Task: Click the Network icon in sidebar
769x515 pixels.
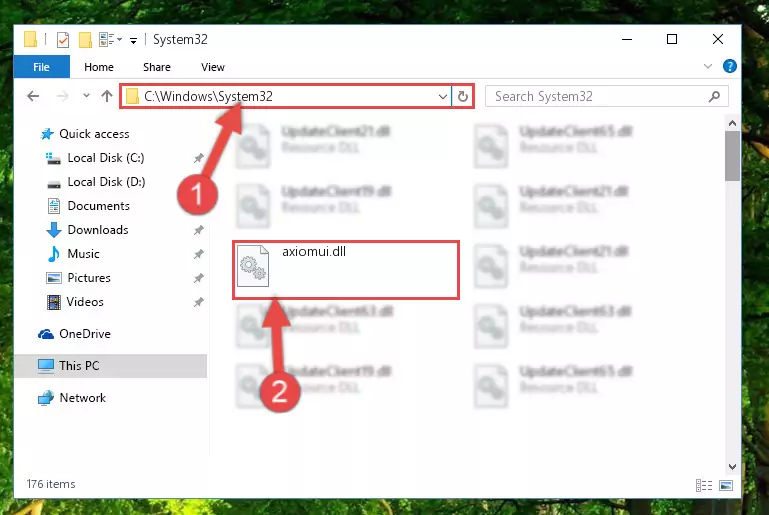Action: point(46,398)
